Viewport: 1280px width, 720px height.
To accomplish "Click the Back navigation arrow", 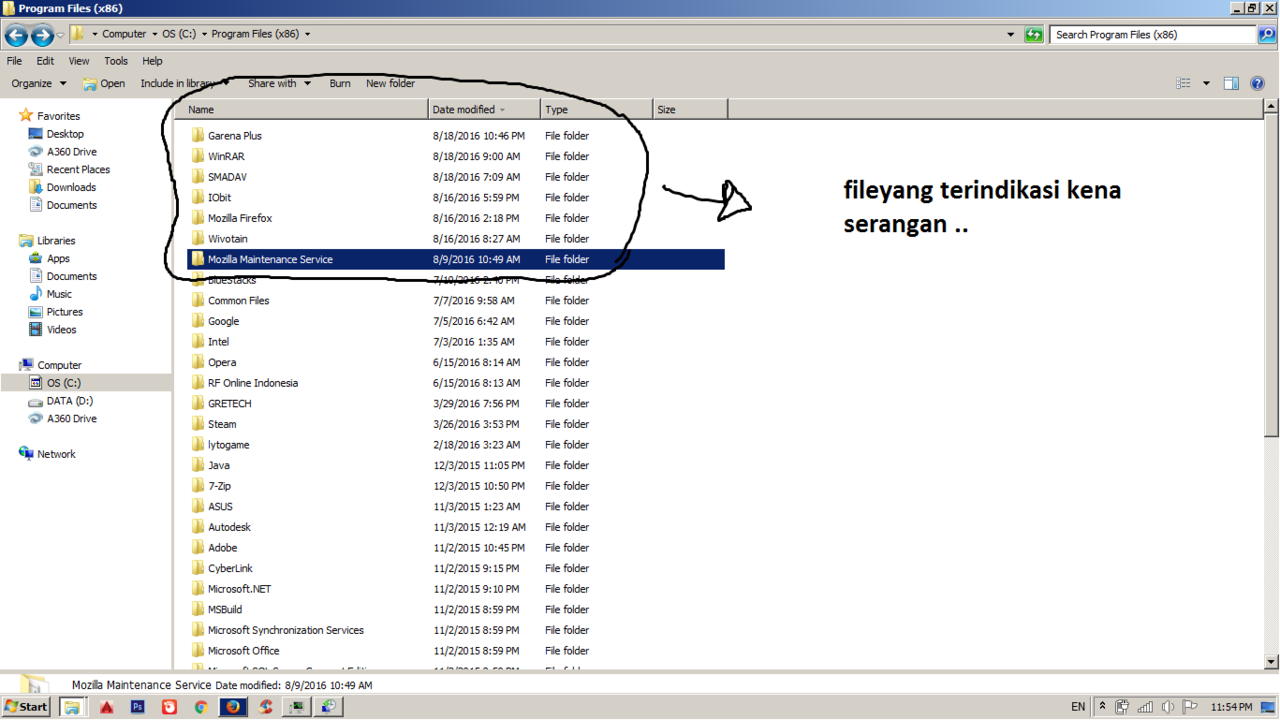I will [16, 35].
